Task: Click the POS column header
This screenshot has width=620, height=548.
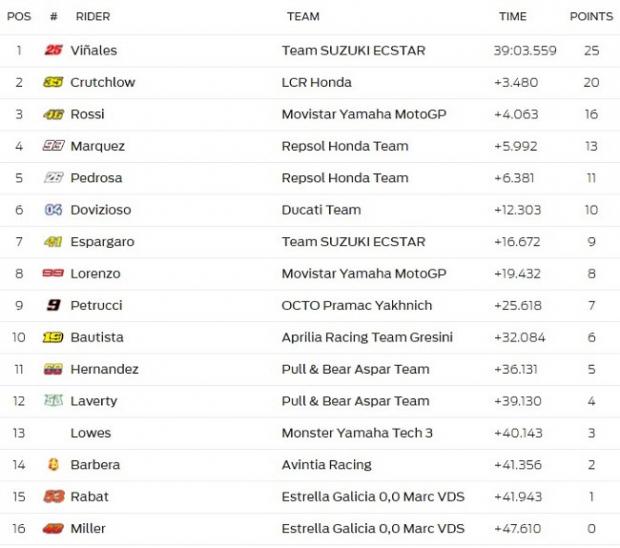Action: pyautogui.click(x=19, y=17)
